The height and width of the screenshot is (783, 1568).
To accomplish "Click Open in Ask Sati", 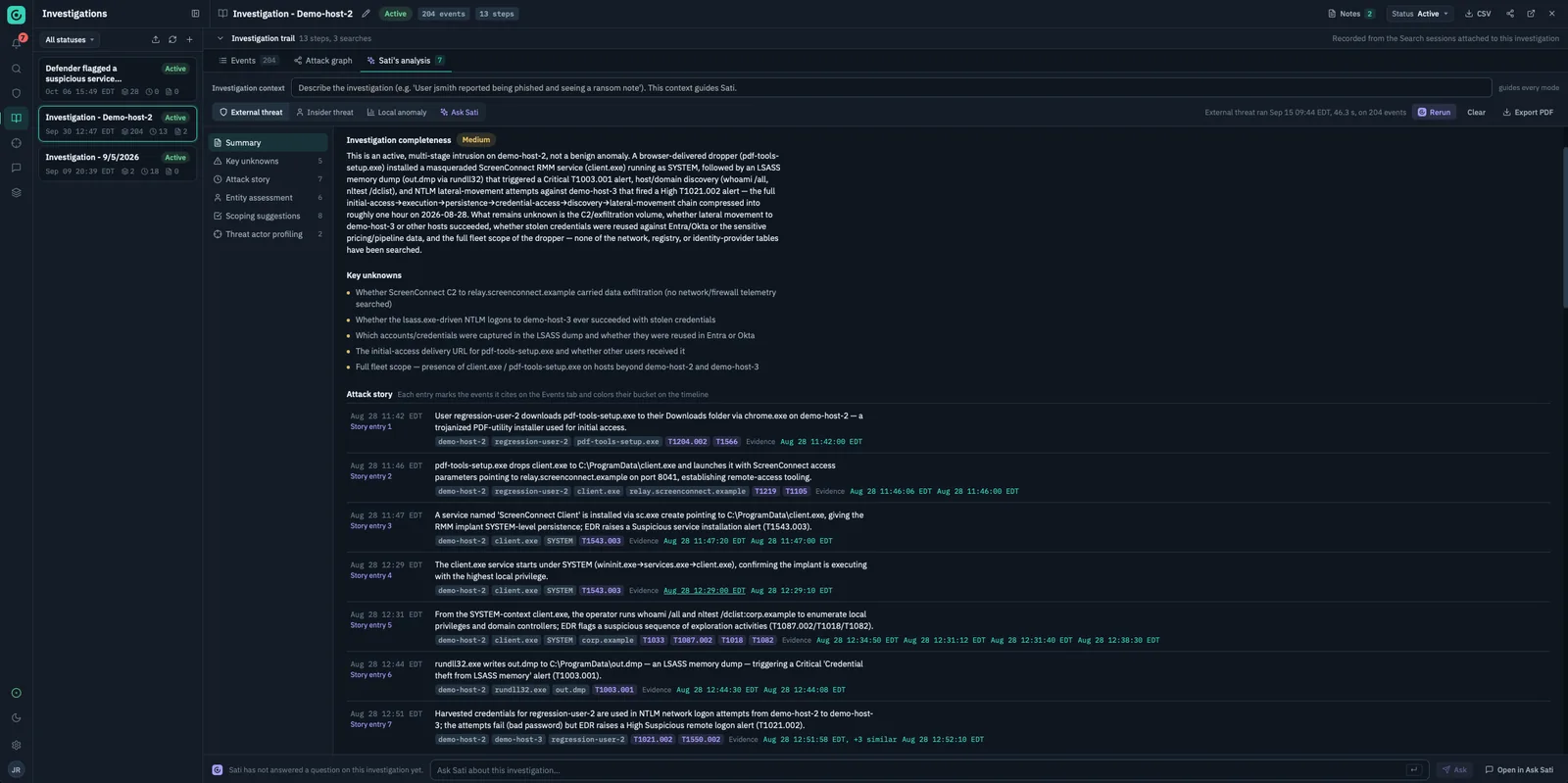I will click(1519, 770).
